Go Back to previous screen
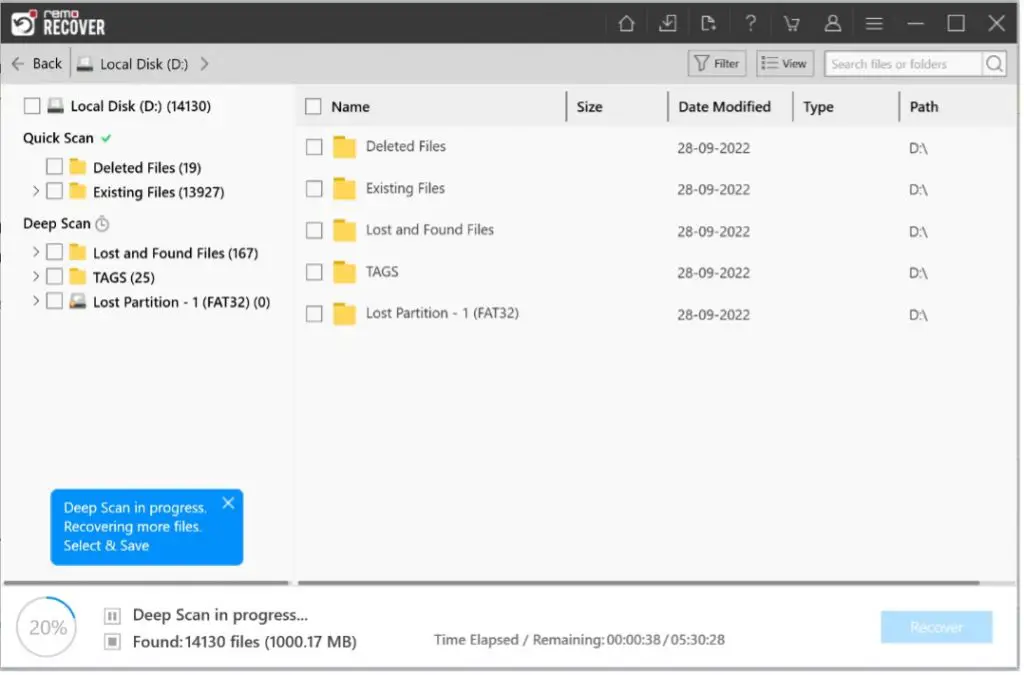Screen dimensions: 1024x675 point(38,64)
